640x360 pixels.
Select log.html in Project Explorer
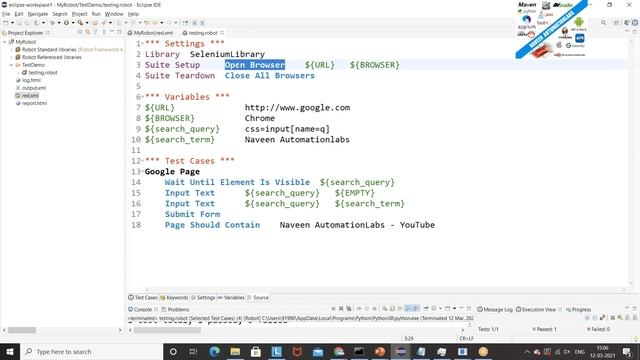[31, 80]
